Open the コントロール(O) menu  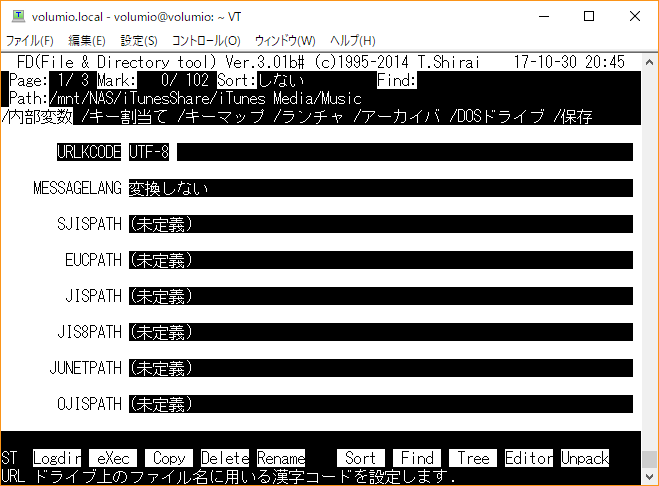pyautogui.click(x=206, y=41)
